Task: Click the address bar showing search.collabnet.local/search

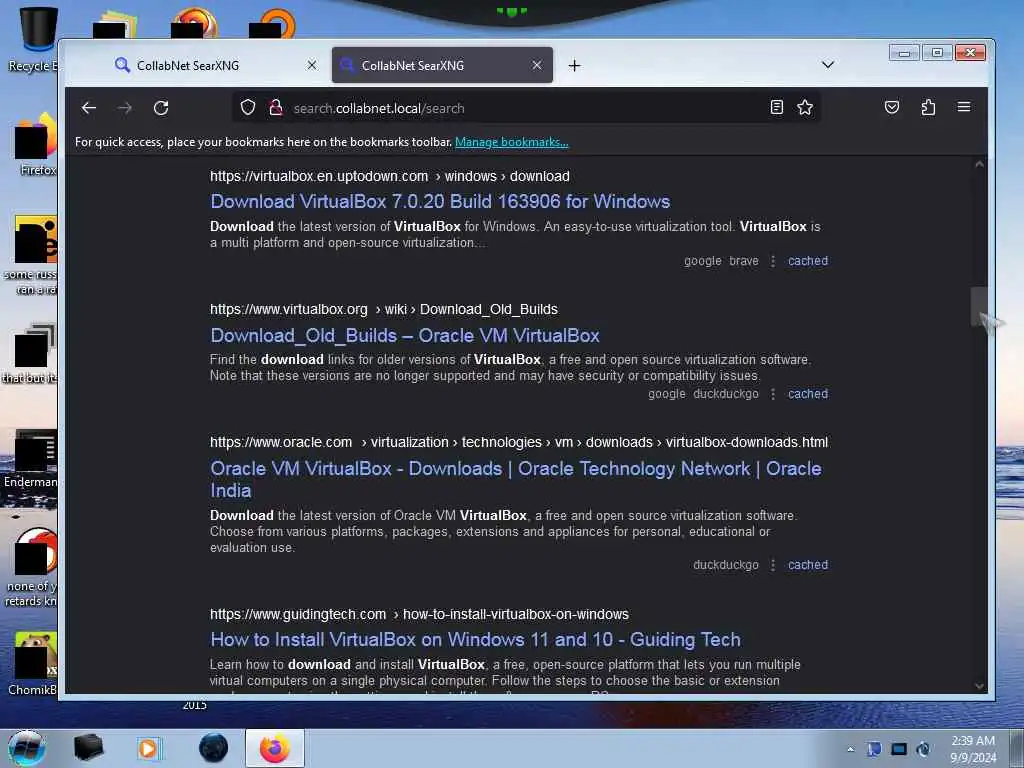Action: tap(526, 108)
